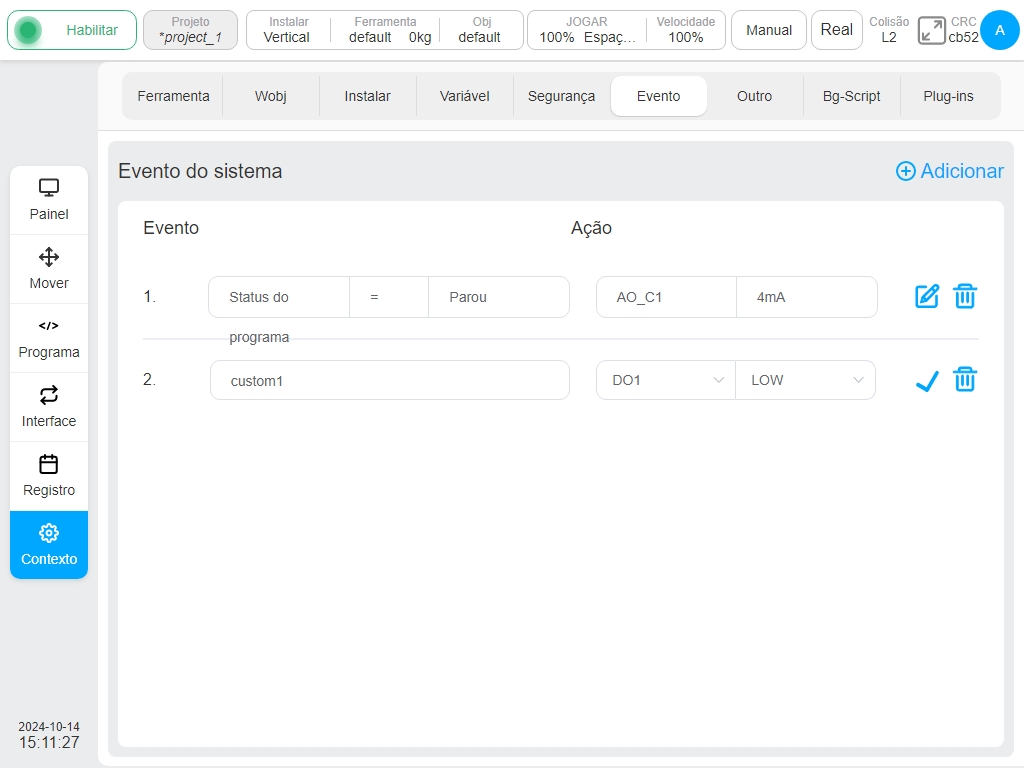Open the Painel monitor icon
This screenshot has width=1024, height=768.
(x=49, y=188)
